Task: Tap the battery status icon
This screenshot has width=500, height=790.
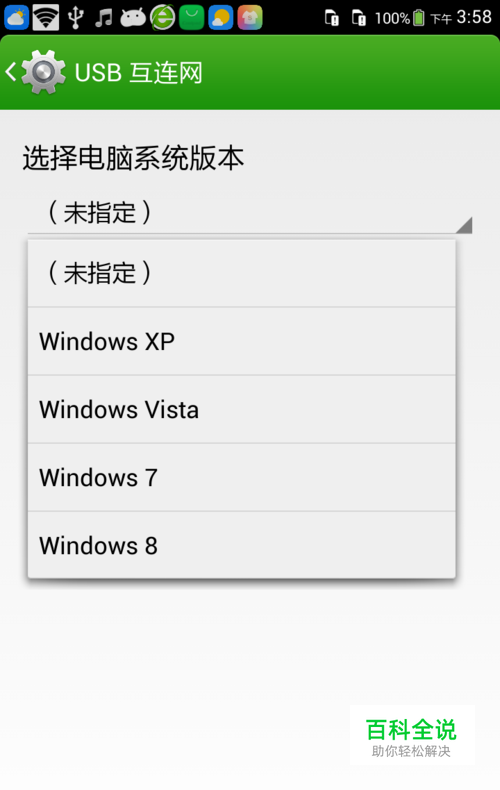Action: point(418,18)
